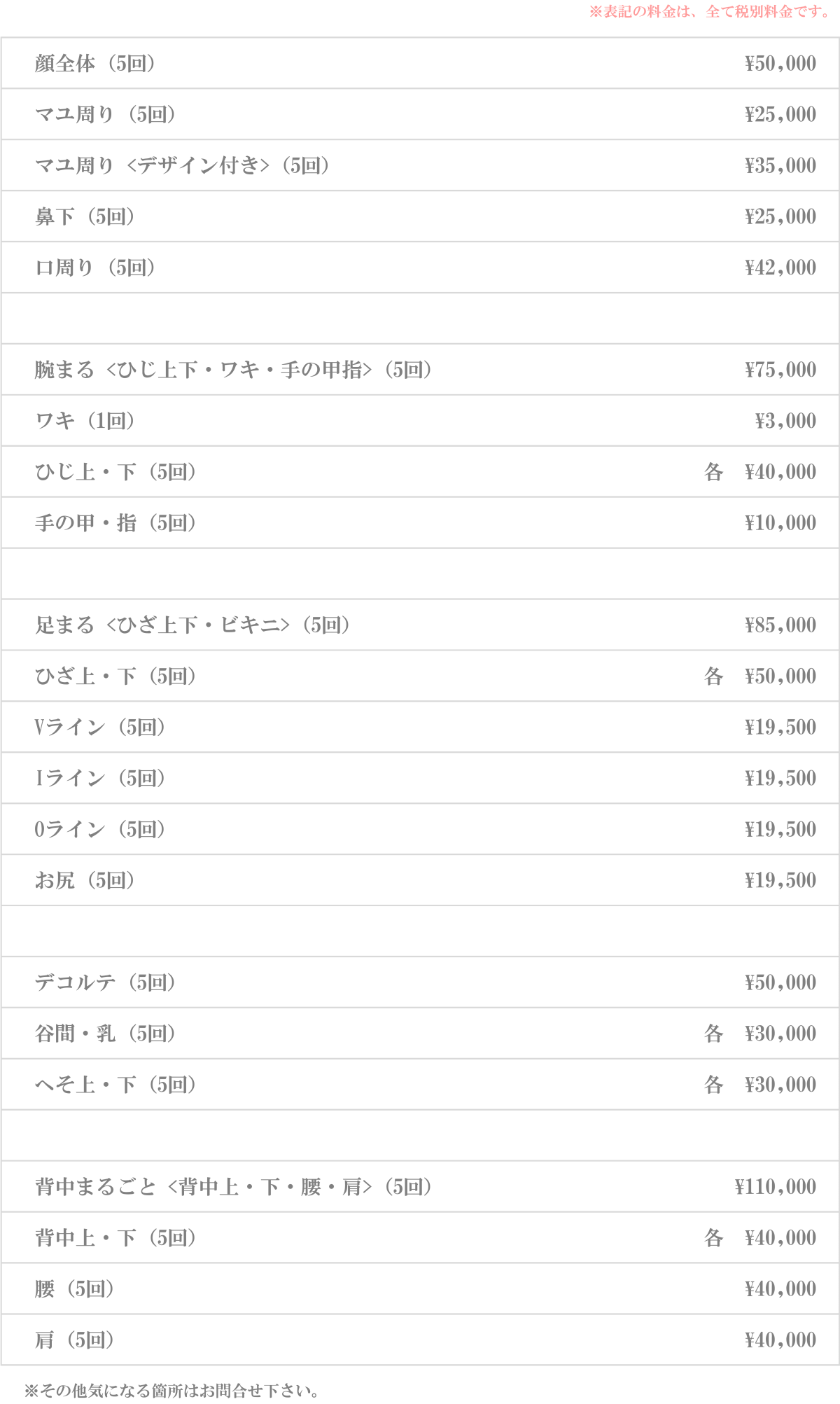Select the 足まる course label
The width and height of the screenshot is (840, 1404).
pos(192,625)
